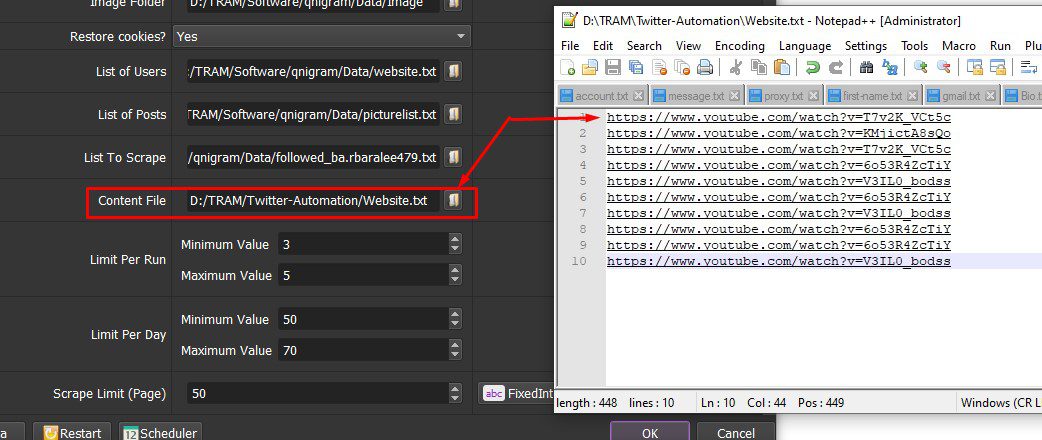Viewport: 1042px width, 440px height.
Task: Open the Language menu
Action: point(805,46)
